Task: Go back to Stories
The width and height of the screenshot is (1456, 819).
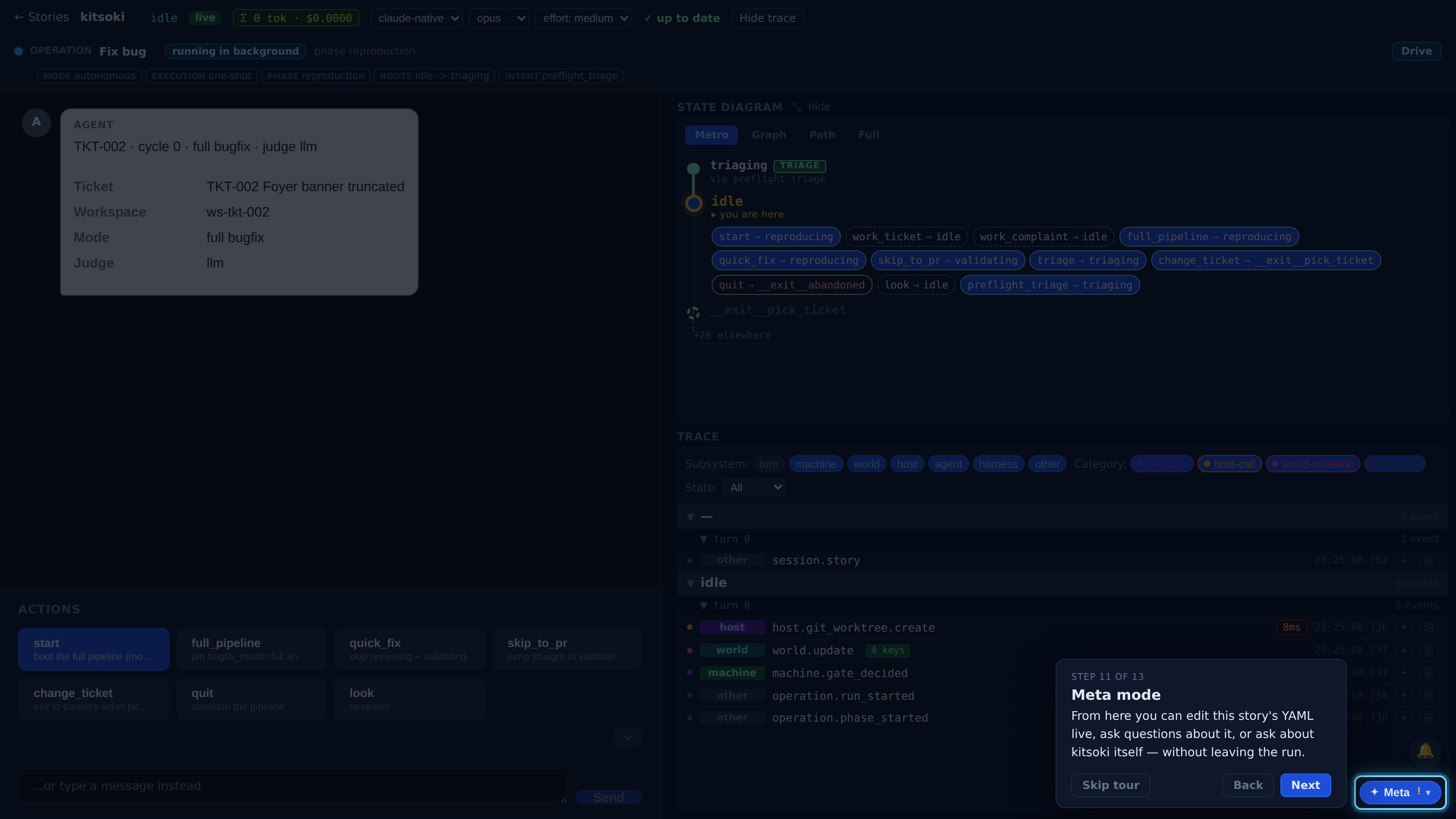Action: (41, 17)
